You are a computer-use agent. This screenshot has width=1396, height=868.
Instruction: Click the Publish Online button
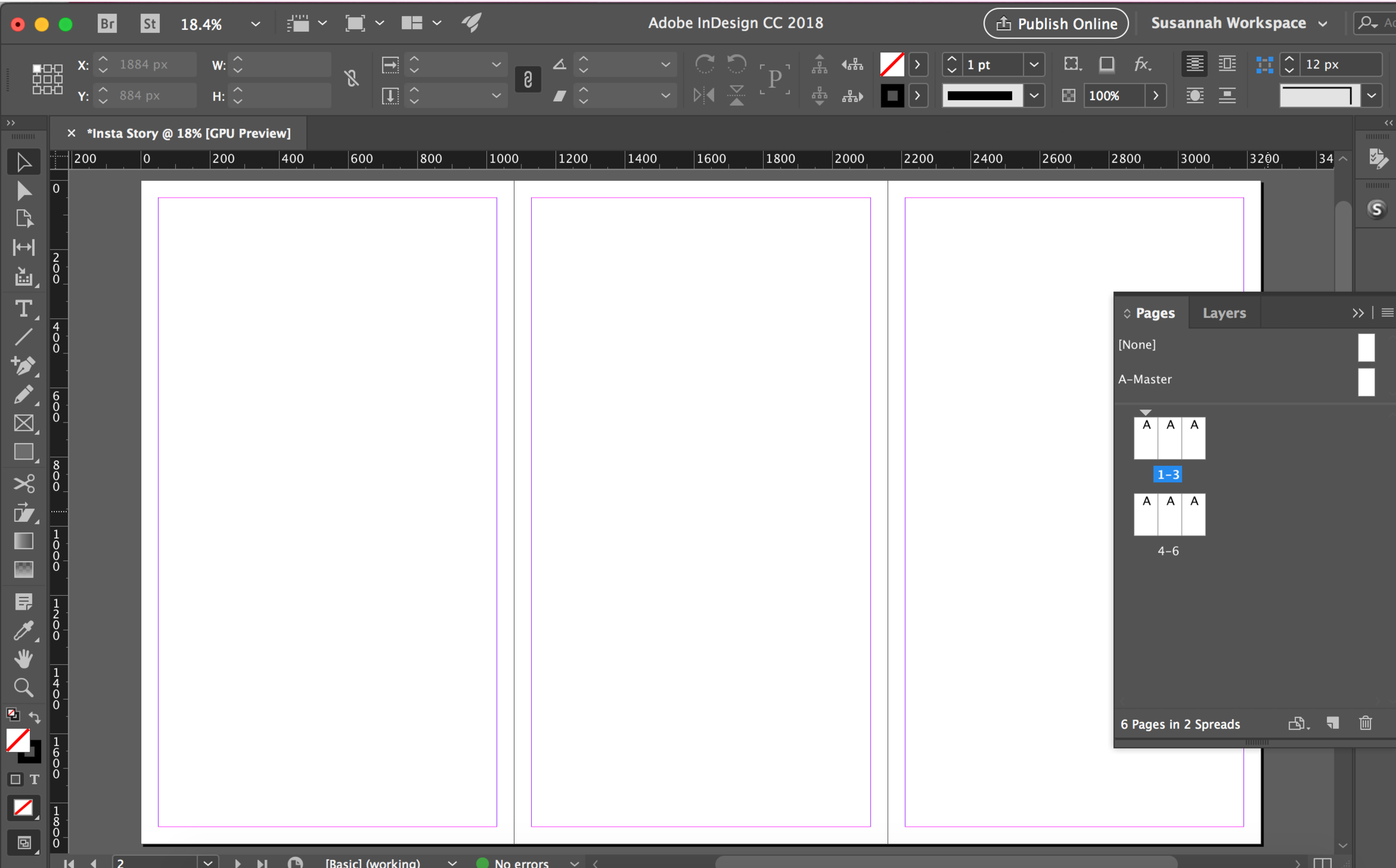tap(1055, 23)
